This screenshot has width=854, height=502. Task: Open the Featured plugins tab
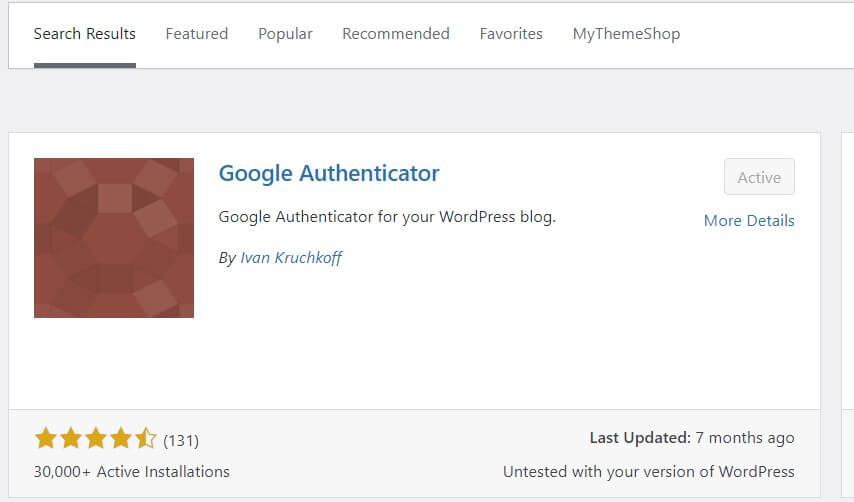click(197, 34)
